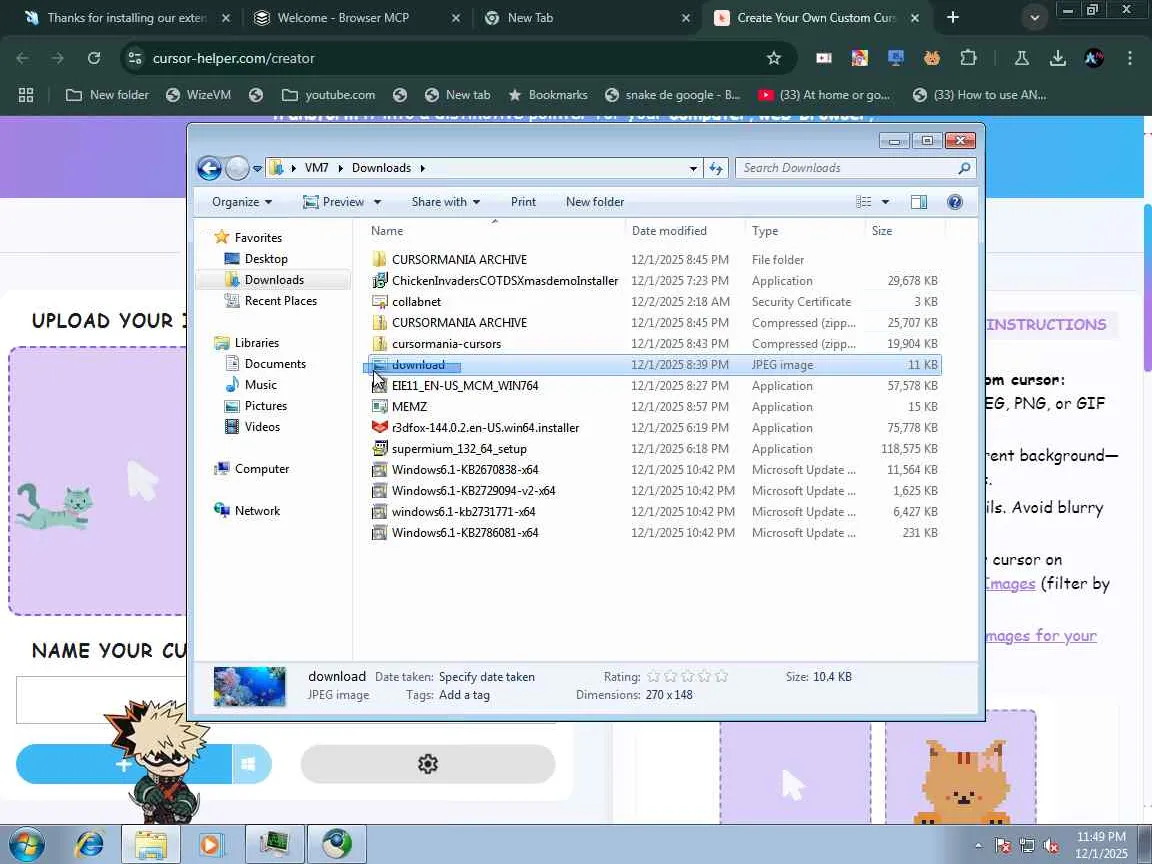The width and height of the screenshot is (1152, 864).
Task: Expand the Preview options dropdown arrow
Action: [377, 202]
